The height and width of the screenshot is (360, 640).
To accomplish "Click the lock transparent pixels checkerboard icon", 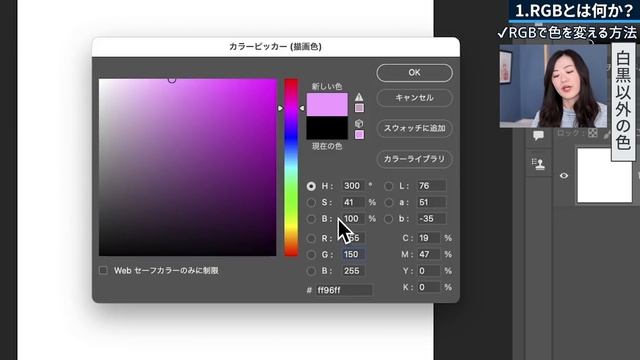I will 593,133.
